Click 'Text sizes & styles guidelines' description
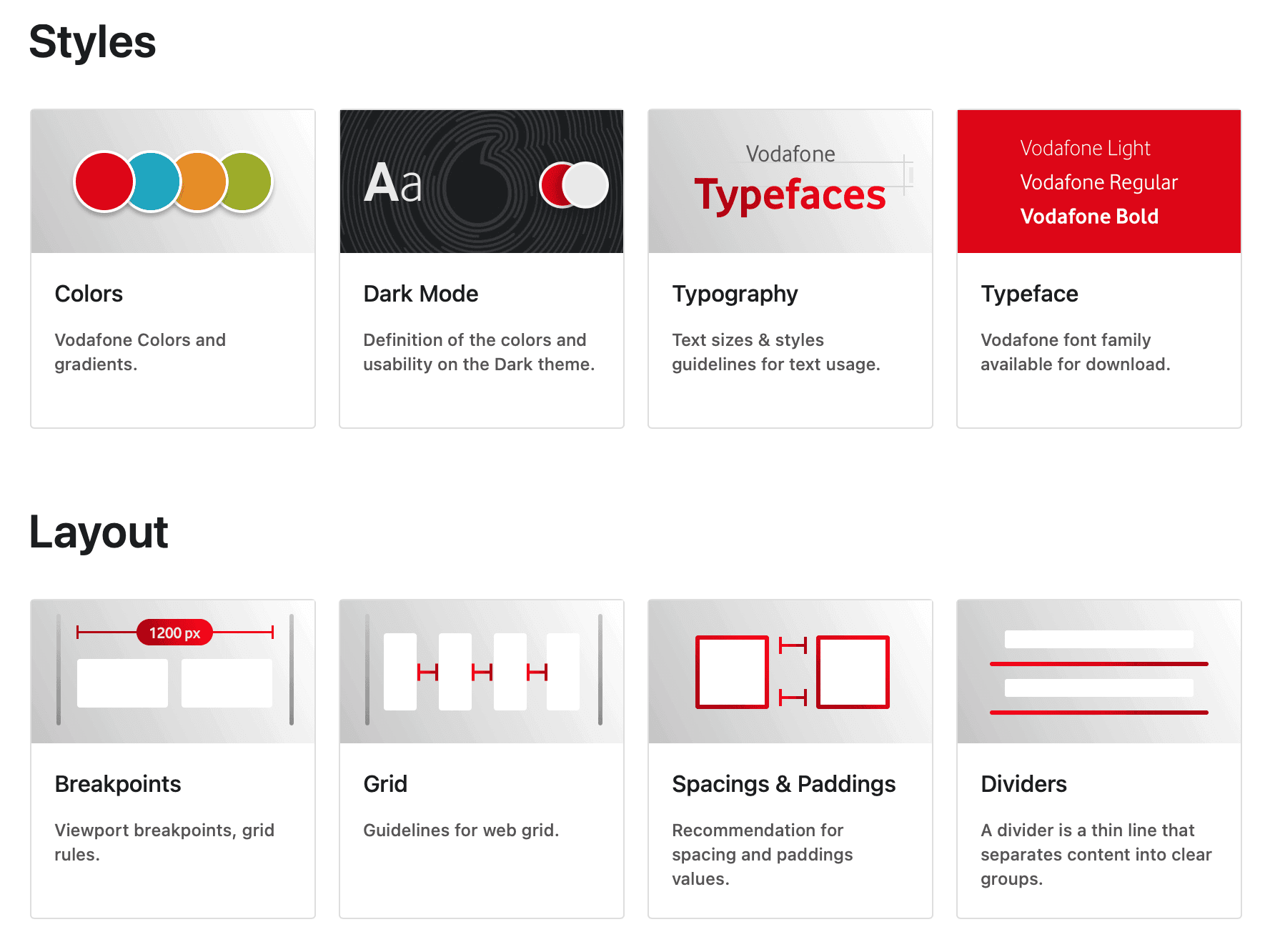 pos(776,352)
